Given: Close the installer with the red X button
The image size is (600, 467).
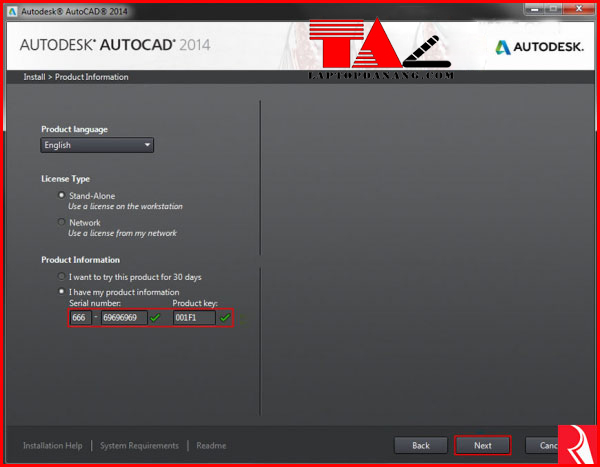Looking at the screenshot, I should [x=577, y=7].
